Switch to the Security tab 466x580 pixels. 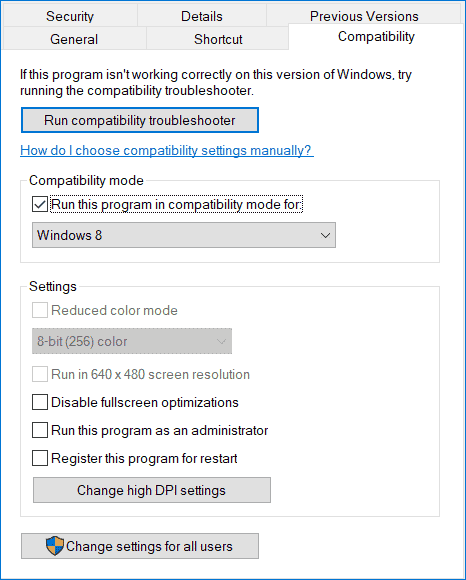[70, 16]
